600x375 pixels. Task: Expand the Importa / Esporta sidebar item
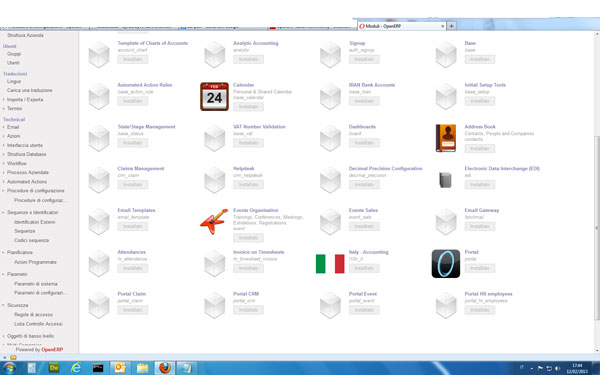point(3,99)
